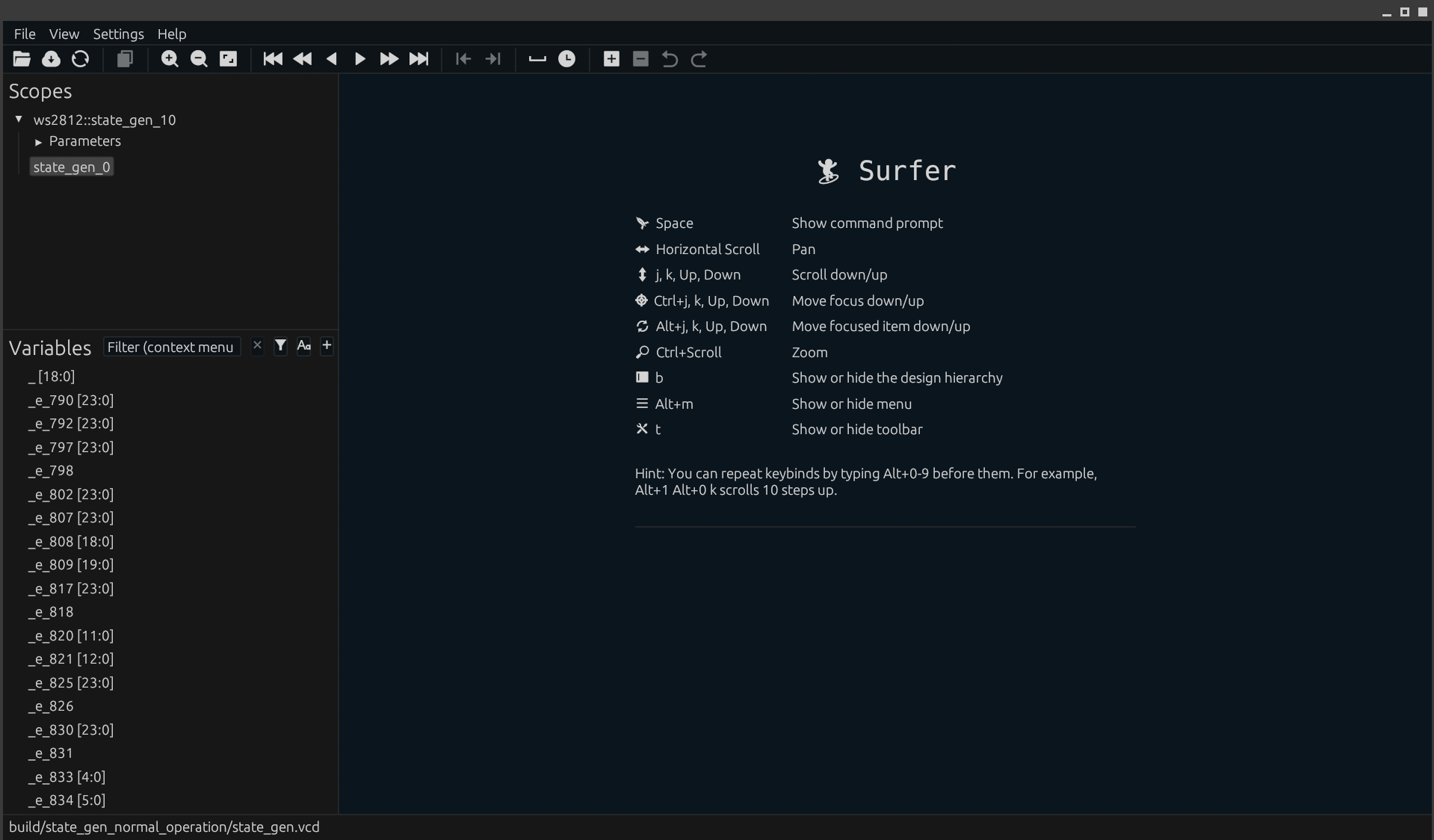Click the Variables panel heading

click(x=50, y=348)
